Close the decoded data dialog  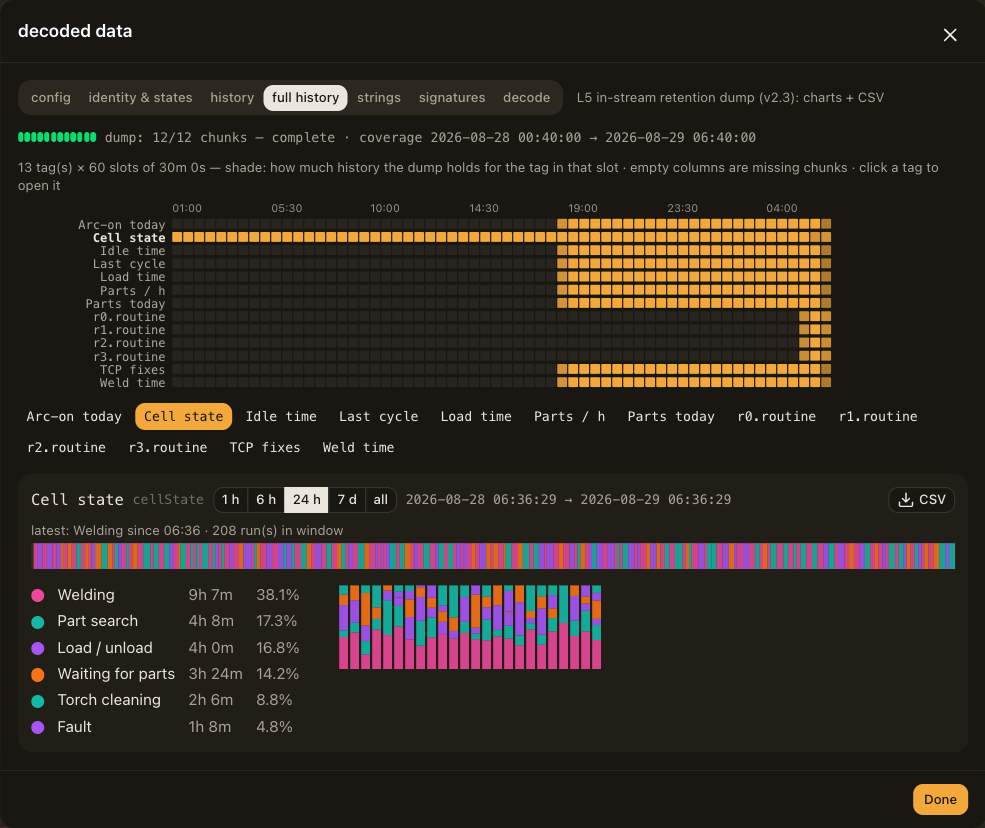point(950,35)
